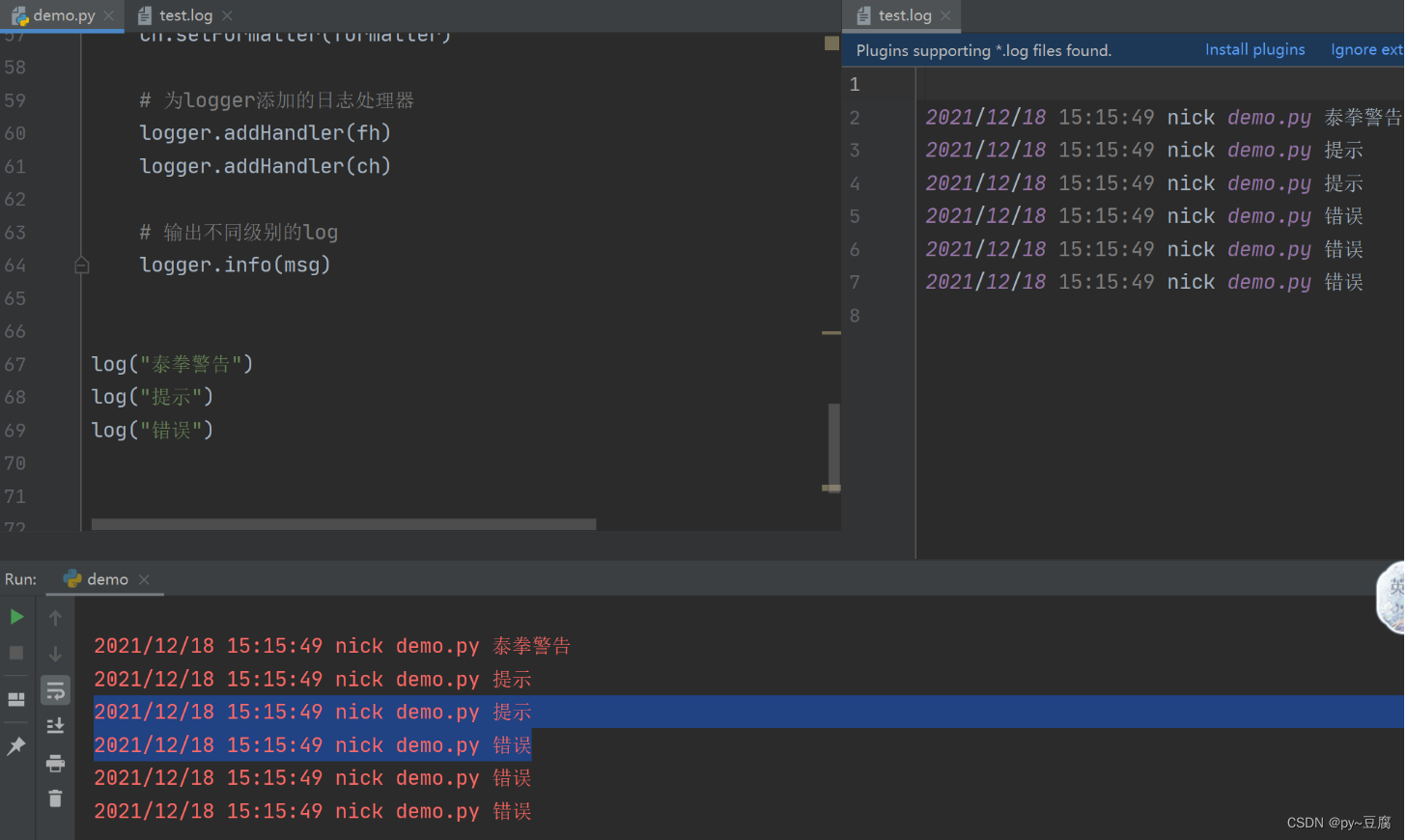Click the up arrow in Run toolbar
The image size is (1407, 840).
[55, 618]
